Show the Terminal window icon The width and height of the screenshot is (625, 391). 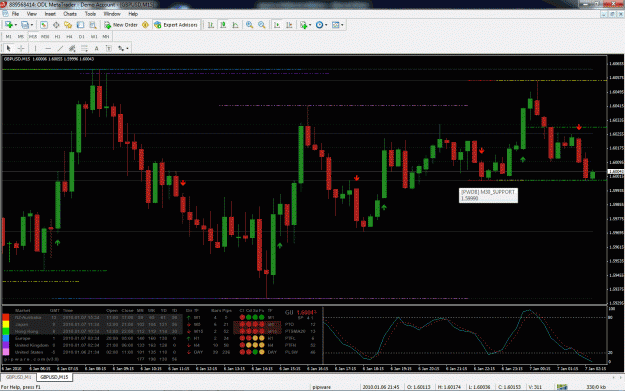coord(81,25)
